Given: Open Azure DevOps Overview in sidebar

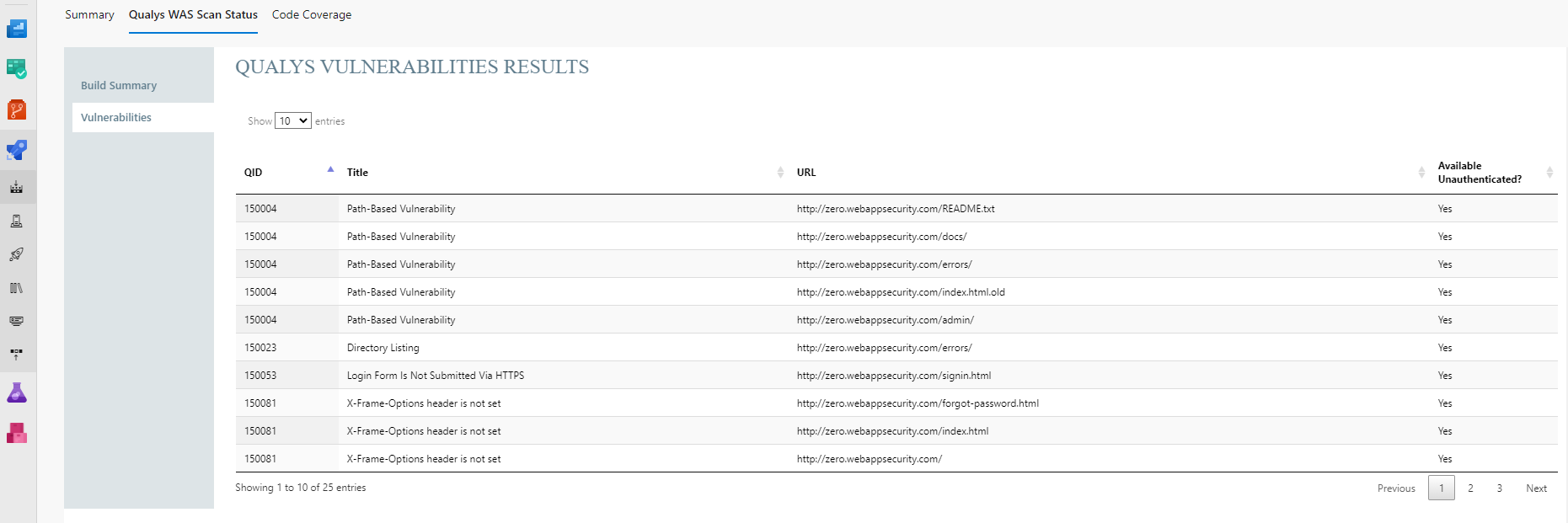Looking at the screenshot, I should [17, 29].
